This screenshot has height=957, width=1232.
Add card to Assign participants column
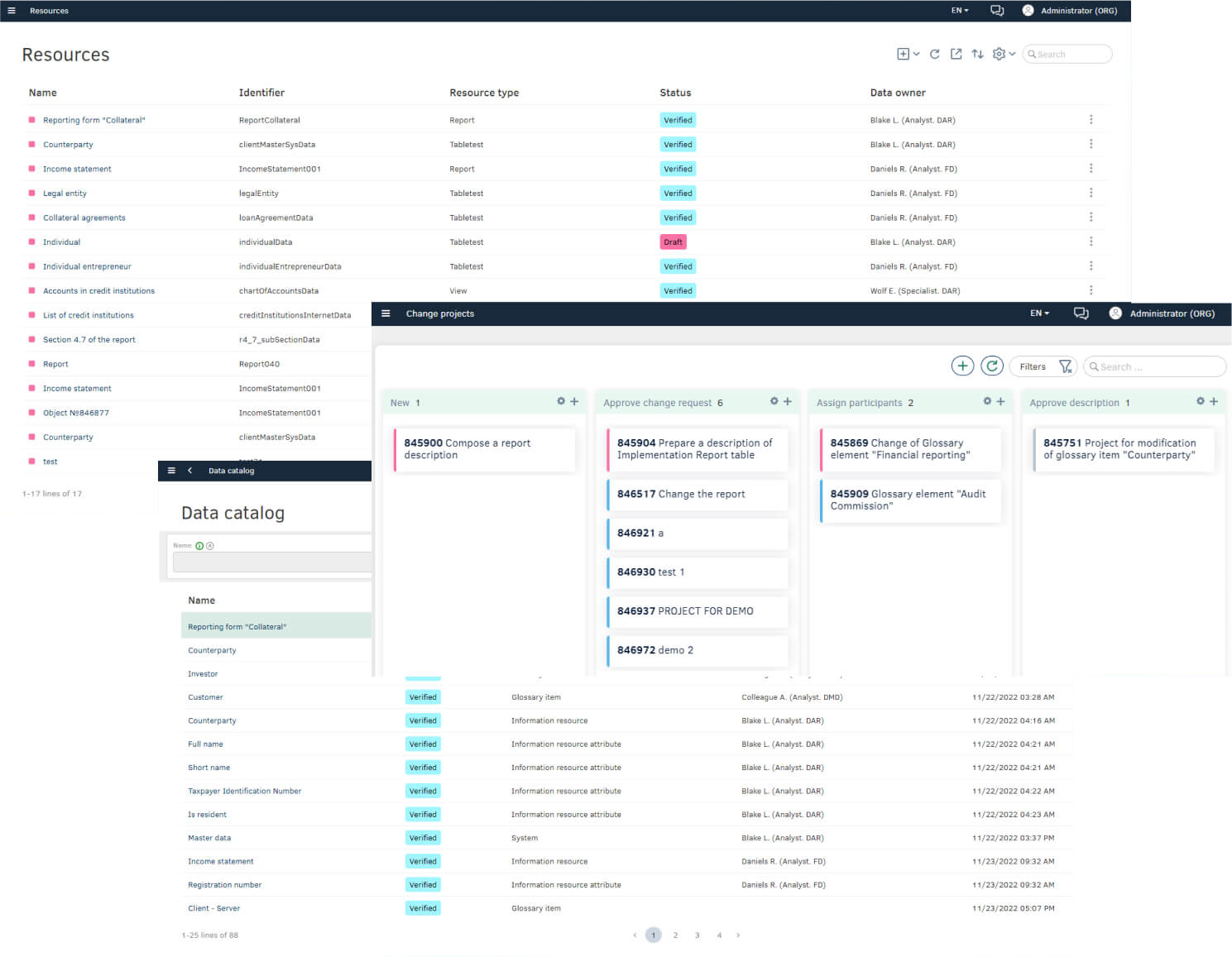click(1000, 401)
